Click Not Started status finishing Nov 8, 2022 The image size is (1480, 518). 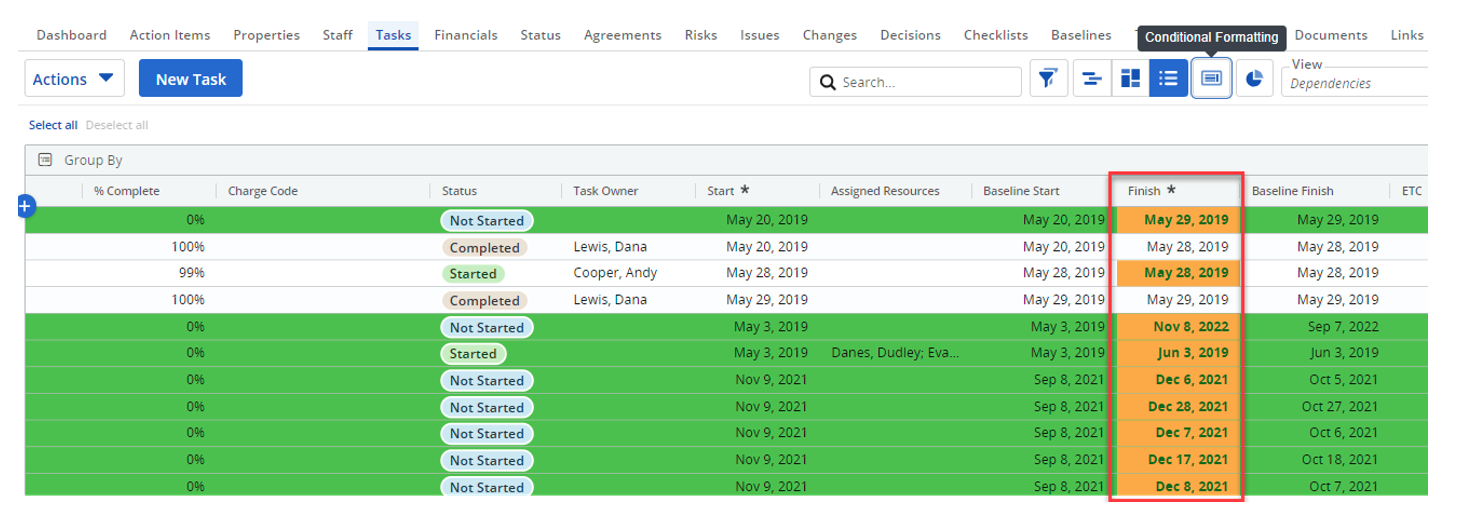486,327
